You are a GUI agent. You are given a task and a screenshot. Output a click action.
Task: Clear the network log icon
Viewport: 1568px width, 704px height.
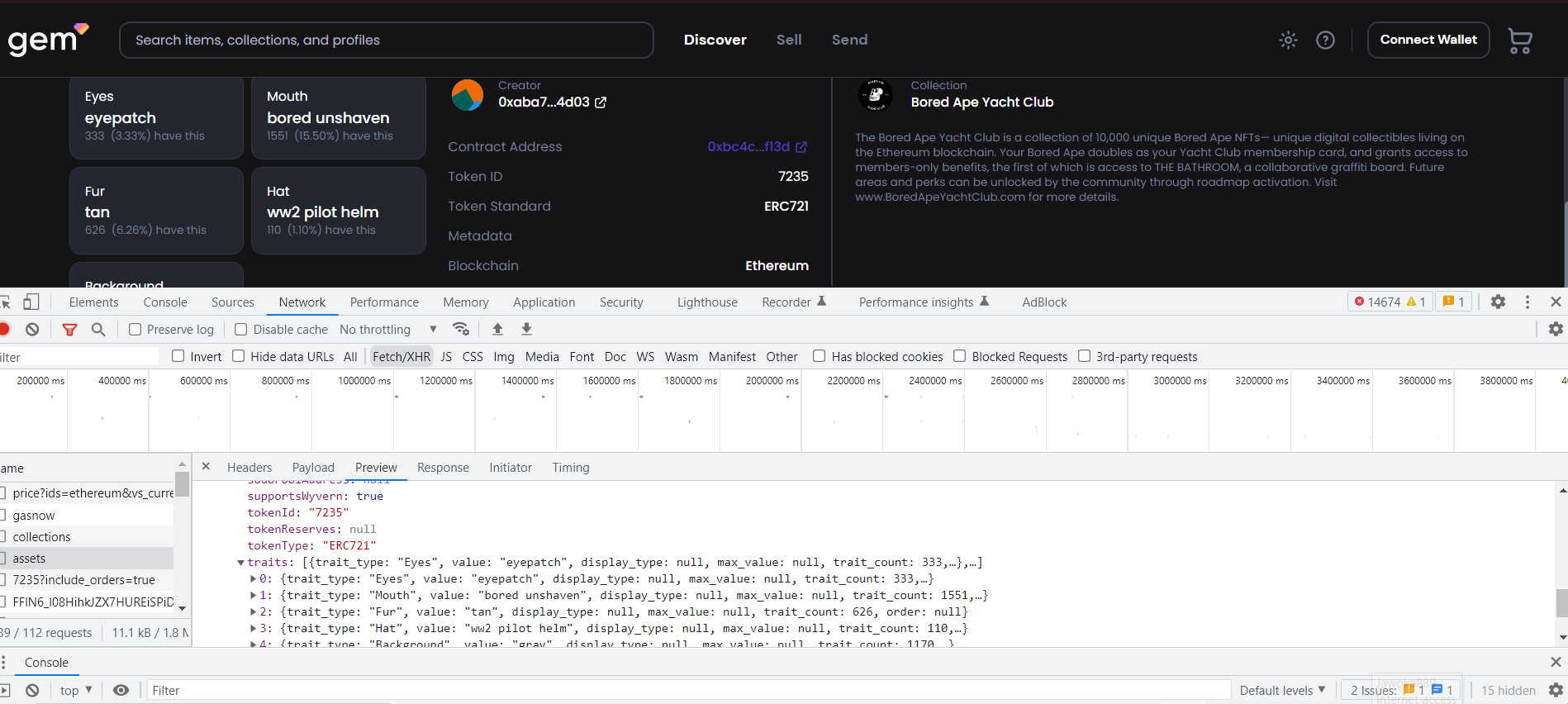[x=32, y=329]
